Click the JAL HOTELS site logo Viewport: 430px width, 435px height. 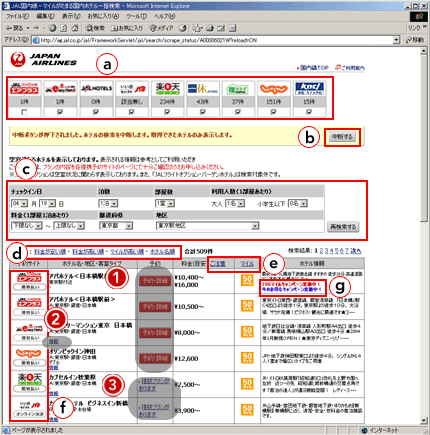coord(96,89)
